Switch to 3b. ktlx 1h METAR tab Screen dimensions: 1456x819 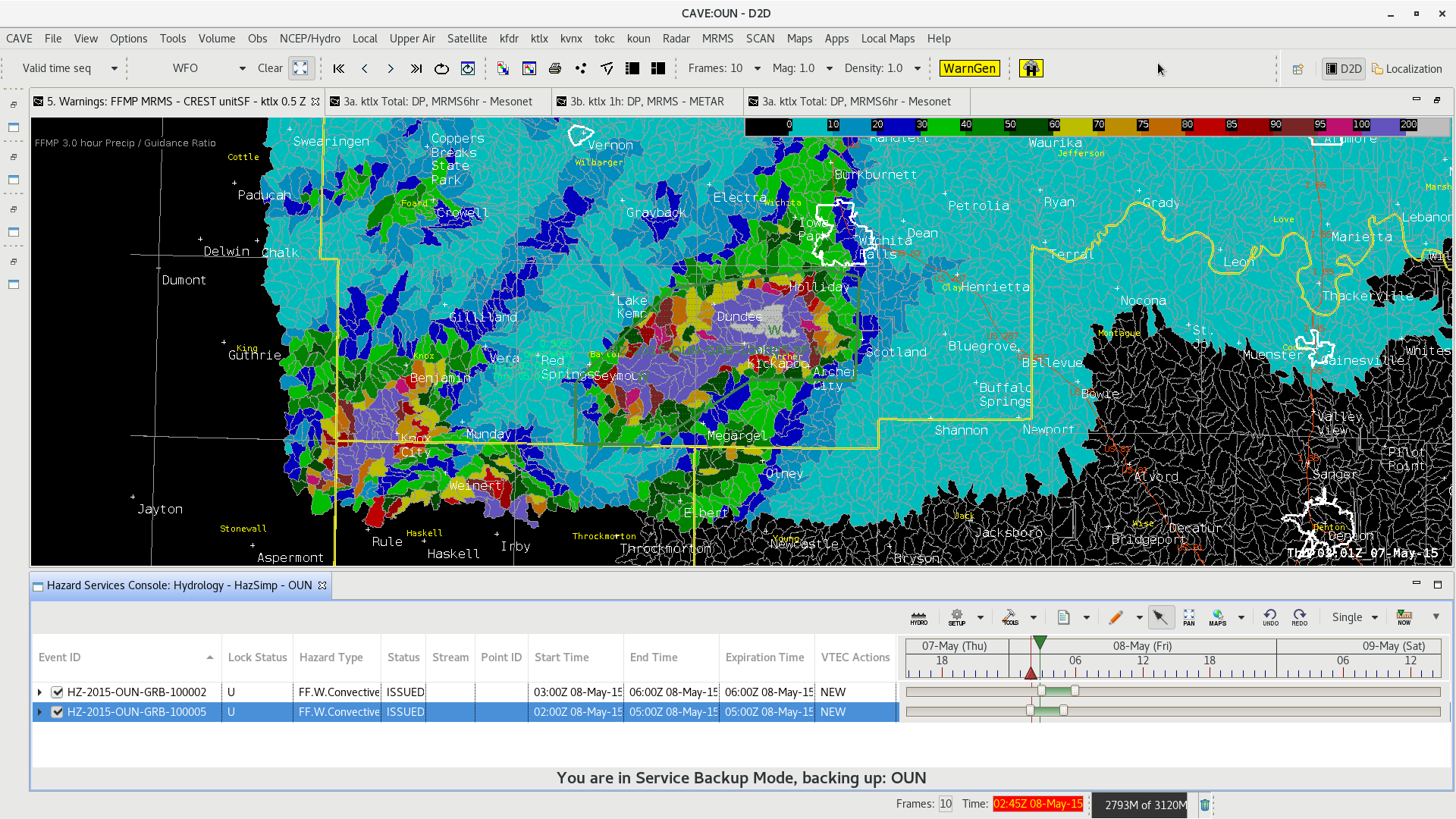pyautogui.click(x=647, y=102)
